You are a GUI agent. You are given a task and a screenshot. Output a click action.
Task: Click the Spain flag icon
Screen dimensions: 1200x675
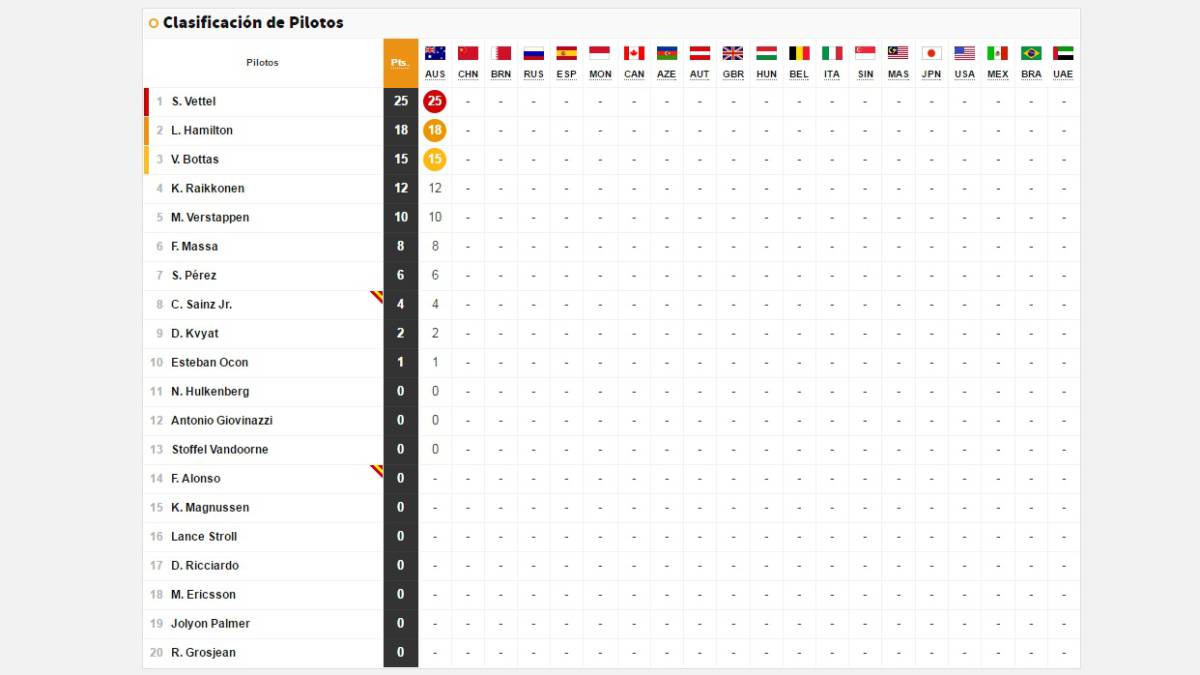[x=567, y=53]
